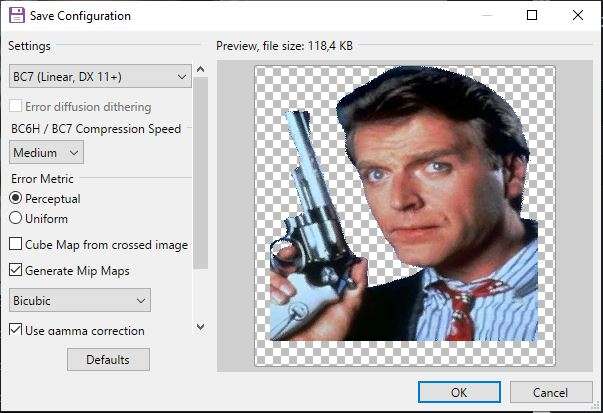603x413 pixels.
Task: Click the Defaults button
Action: pos(108,360)
